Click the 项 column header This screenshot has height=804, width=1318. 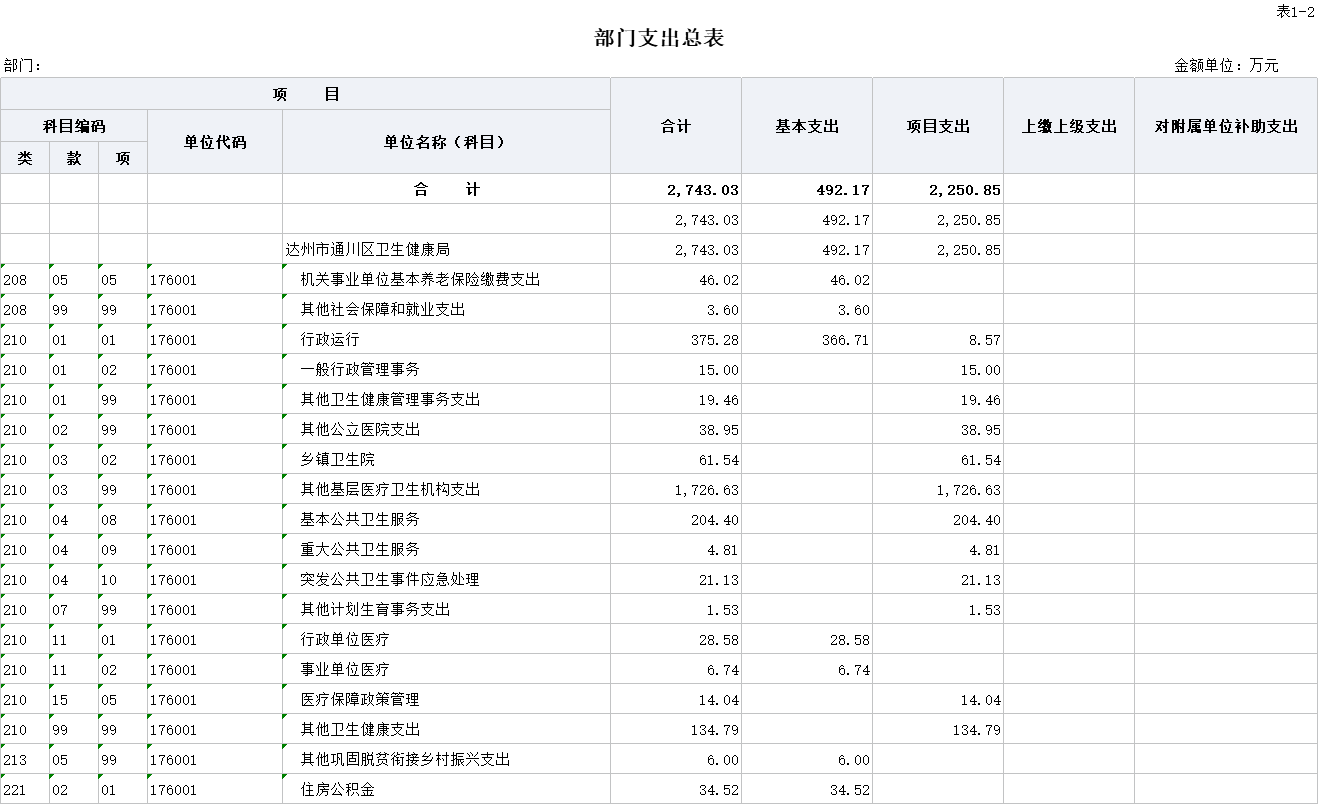tap(123, 158)
